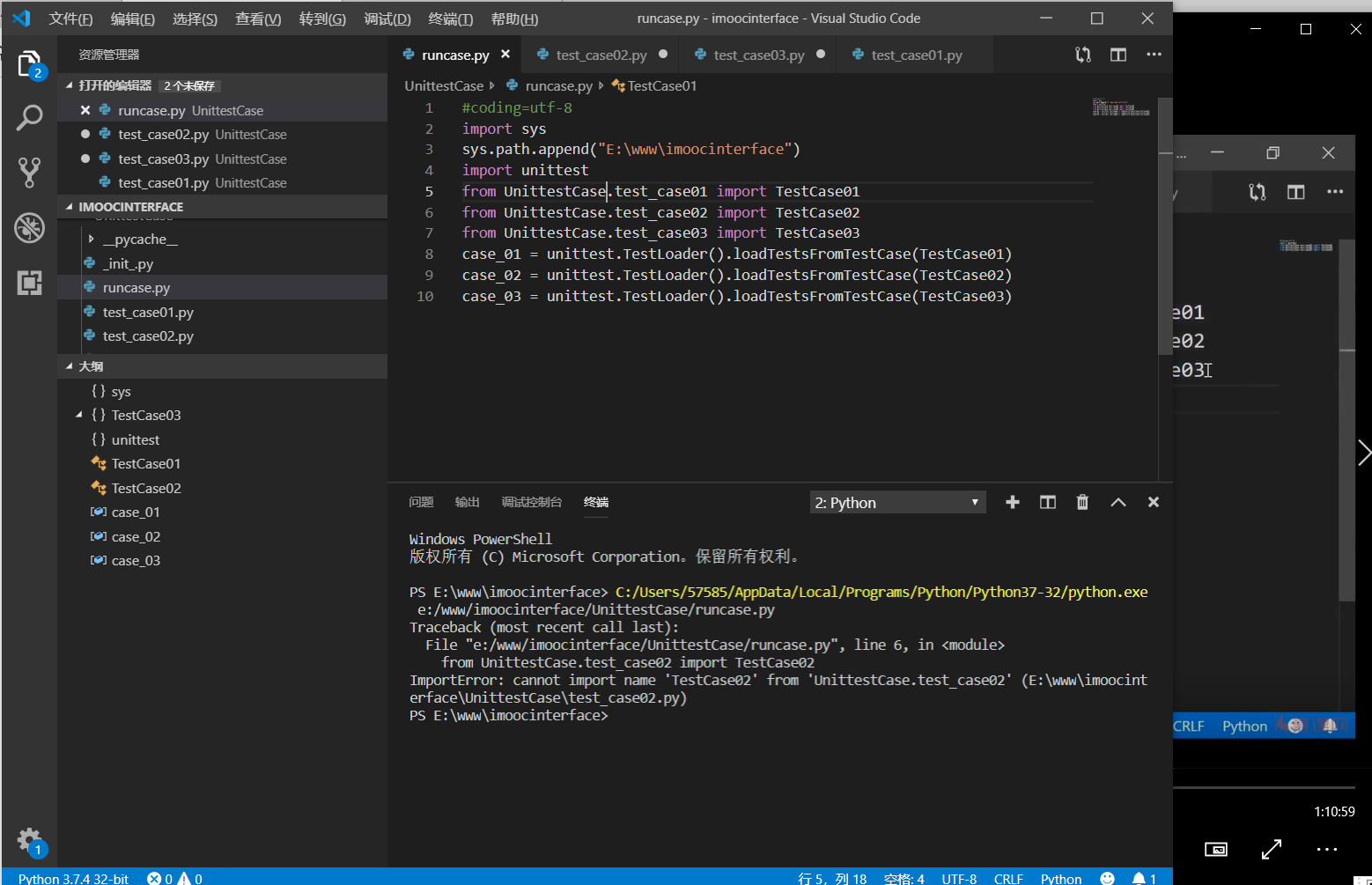Screen dimensions: 1372x885
Task: Open test_case02.py in file tree
Action: point(148,336)
